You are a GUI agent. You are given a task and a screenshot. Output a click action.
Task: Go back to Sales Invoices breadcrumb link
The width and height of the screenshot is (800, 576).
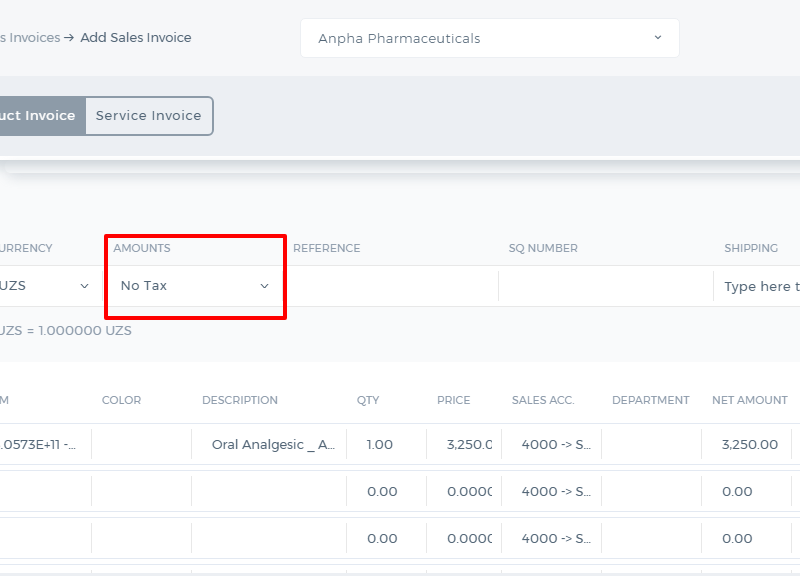[30, 38]
